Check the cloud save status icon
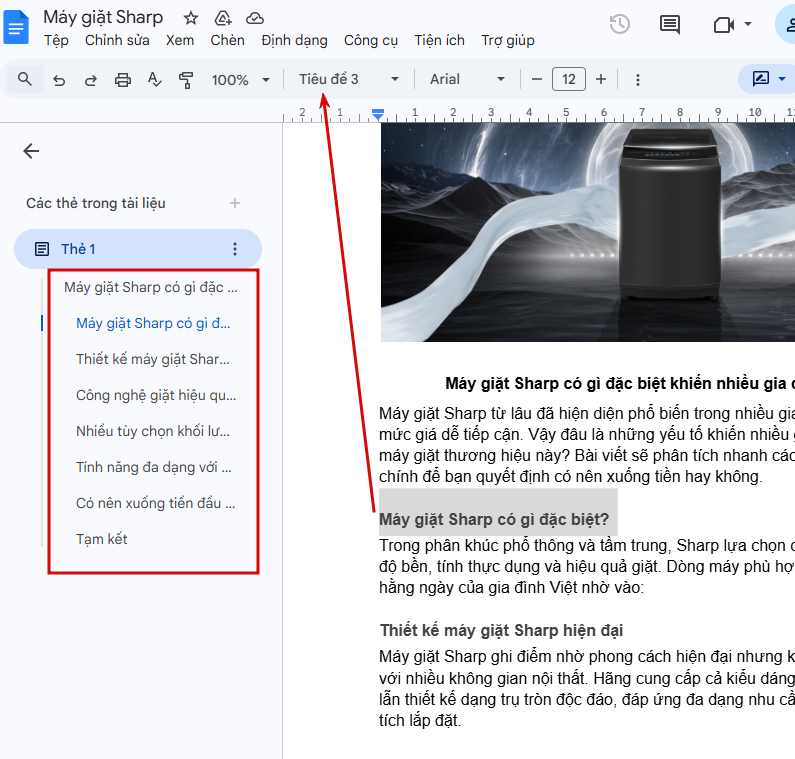Image resolution: width=795 pixels, height=759 pixels. [255, 19]
